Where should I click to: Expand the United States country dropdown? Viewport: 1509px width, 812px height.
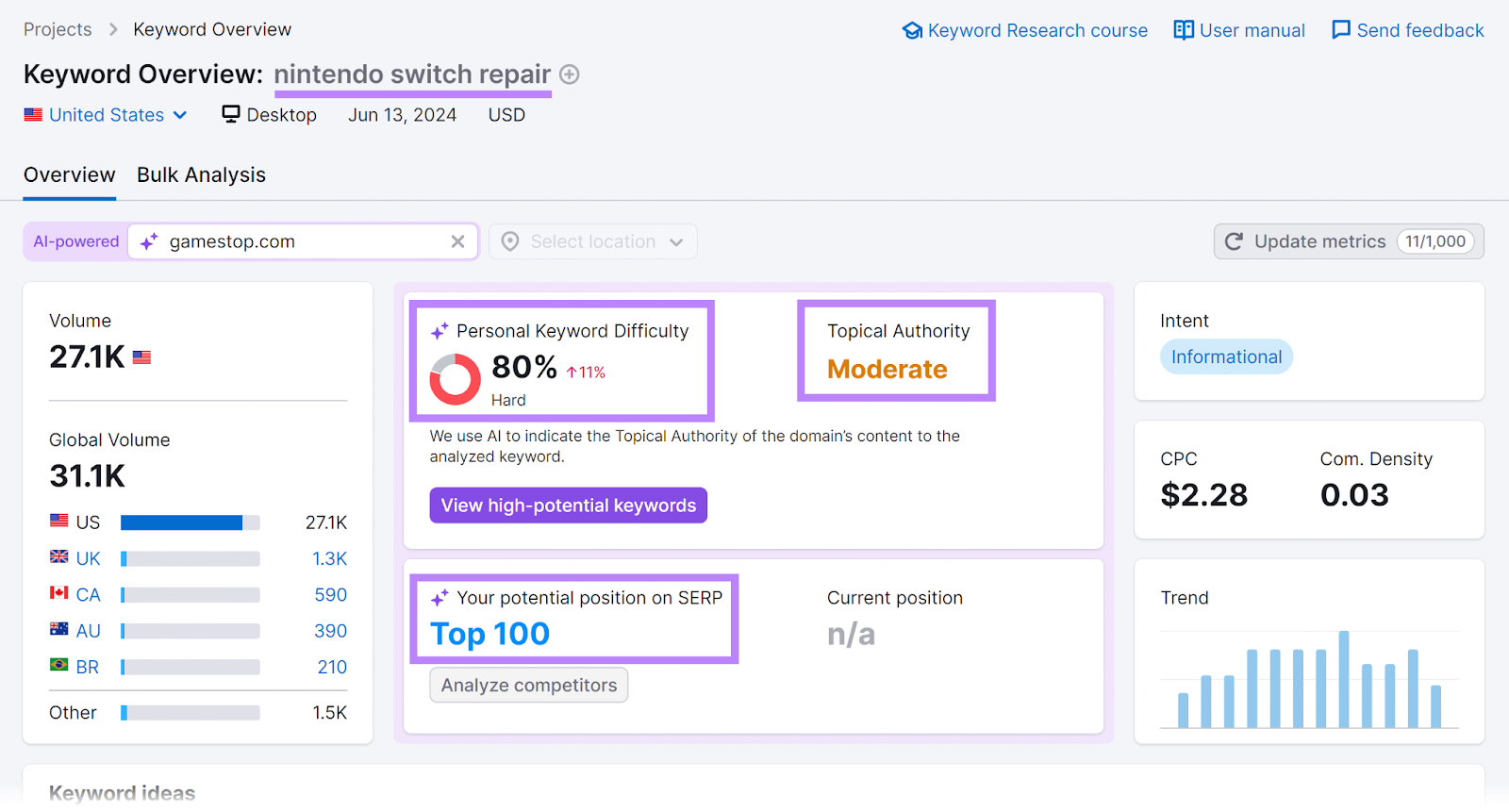tap(106, 114)
